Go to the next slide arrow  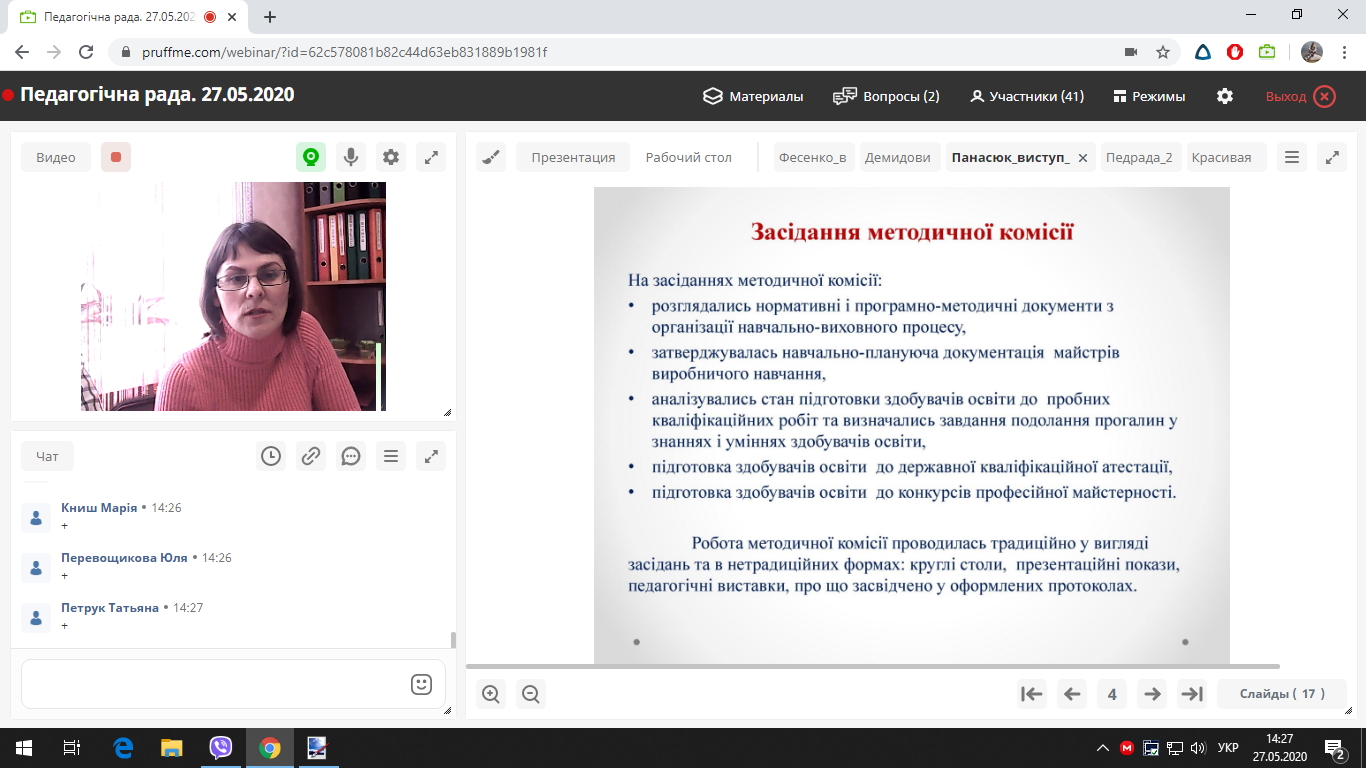pos(1152,694)
